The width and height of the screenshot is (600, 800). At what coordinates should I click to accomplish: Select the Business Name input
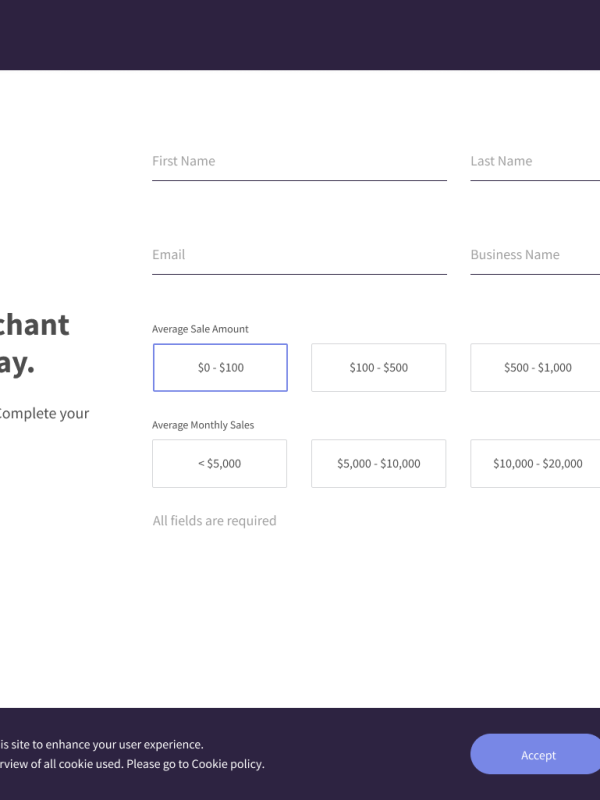(x=535, y=256)
